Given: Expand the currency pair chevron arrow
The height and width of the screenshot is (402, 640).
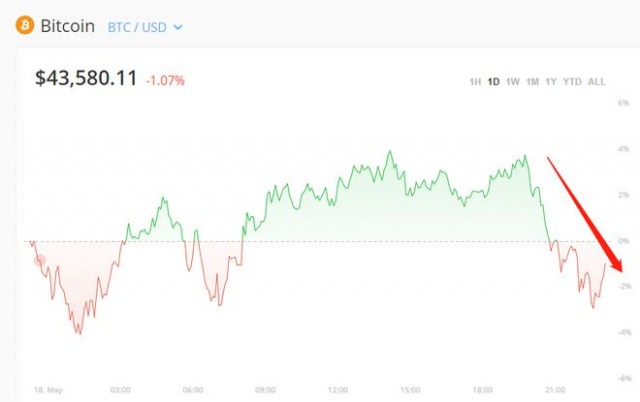Looking at the screenshot, I should (x=178, y=28).
